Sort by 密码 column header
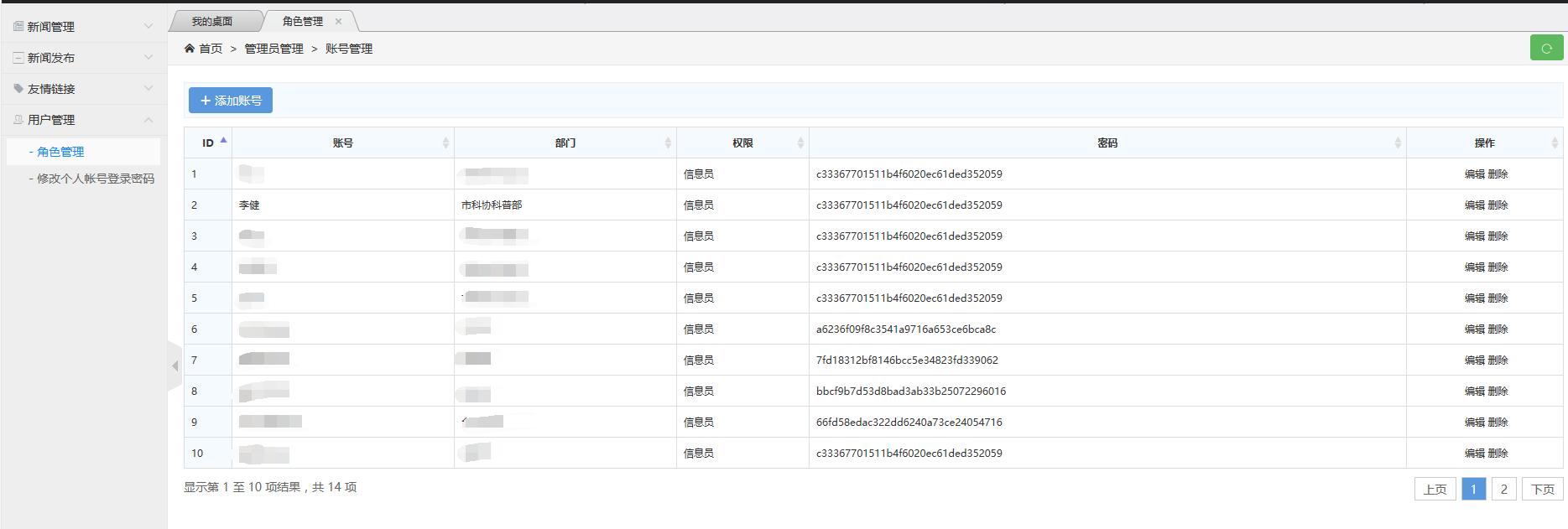This screenshot has height=529, width=1568. (x=1107, y=143)
